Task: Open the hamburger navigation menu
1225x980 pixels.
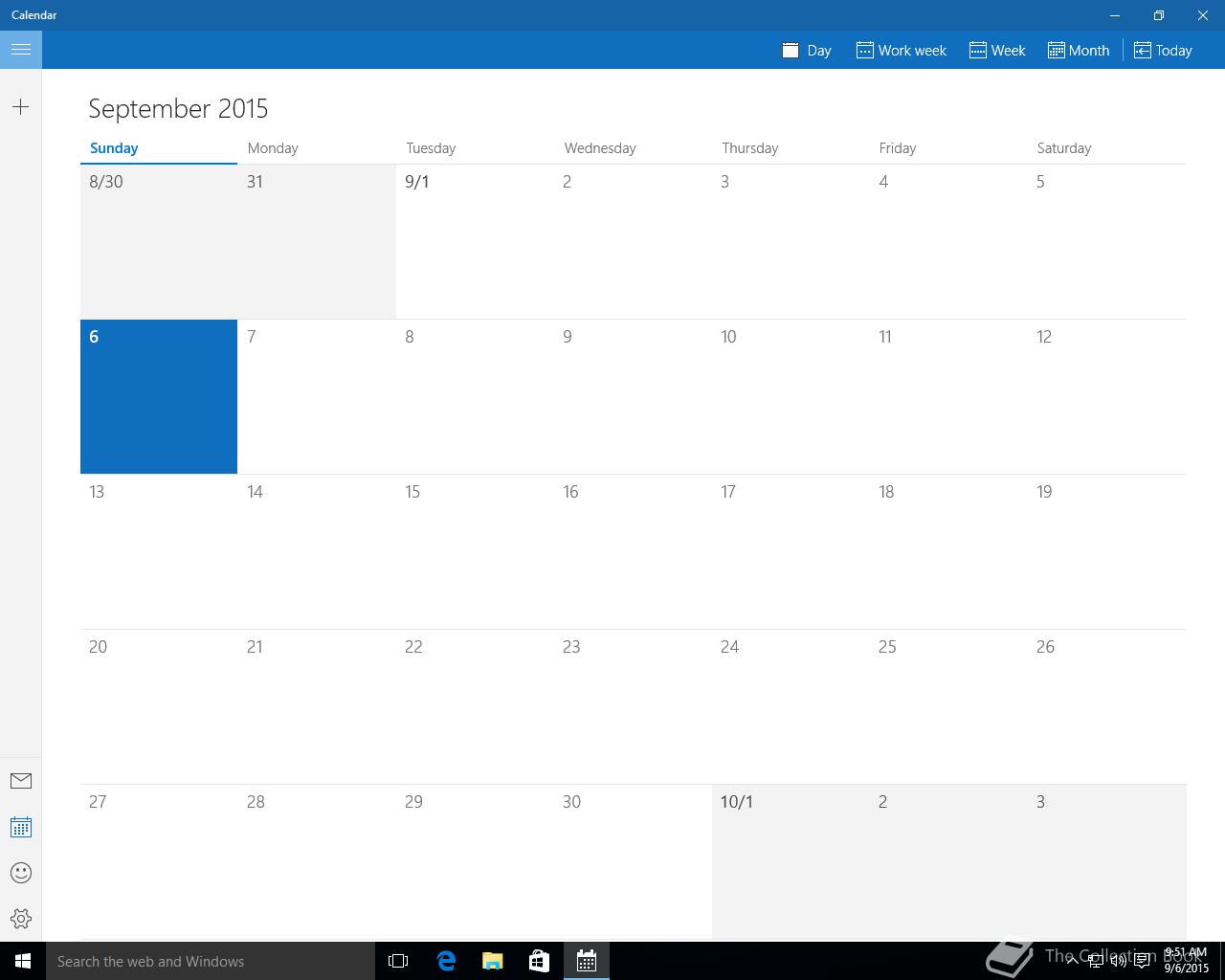Action: 21,50
